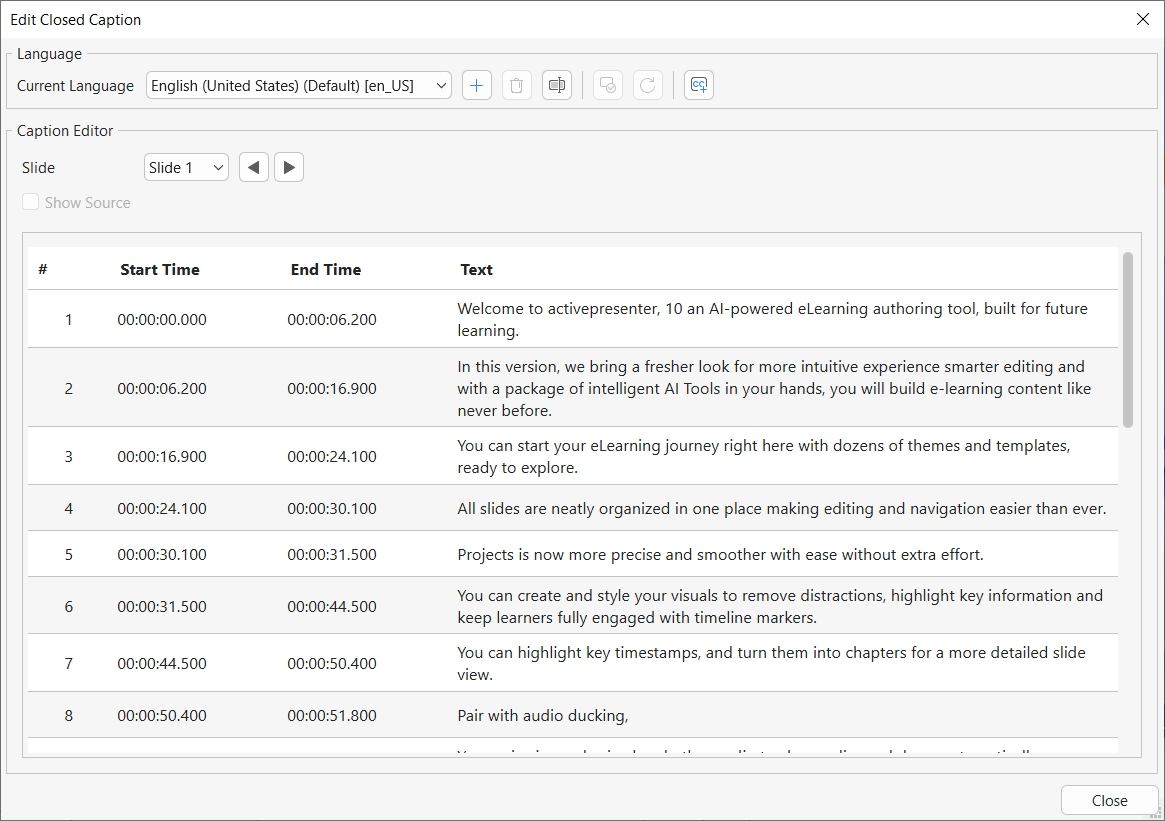This screenshot has height=821, width=1165.
Task: Open the Current Language dropdown
Action: [298, 86]
